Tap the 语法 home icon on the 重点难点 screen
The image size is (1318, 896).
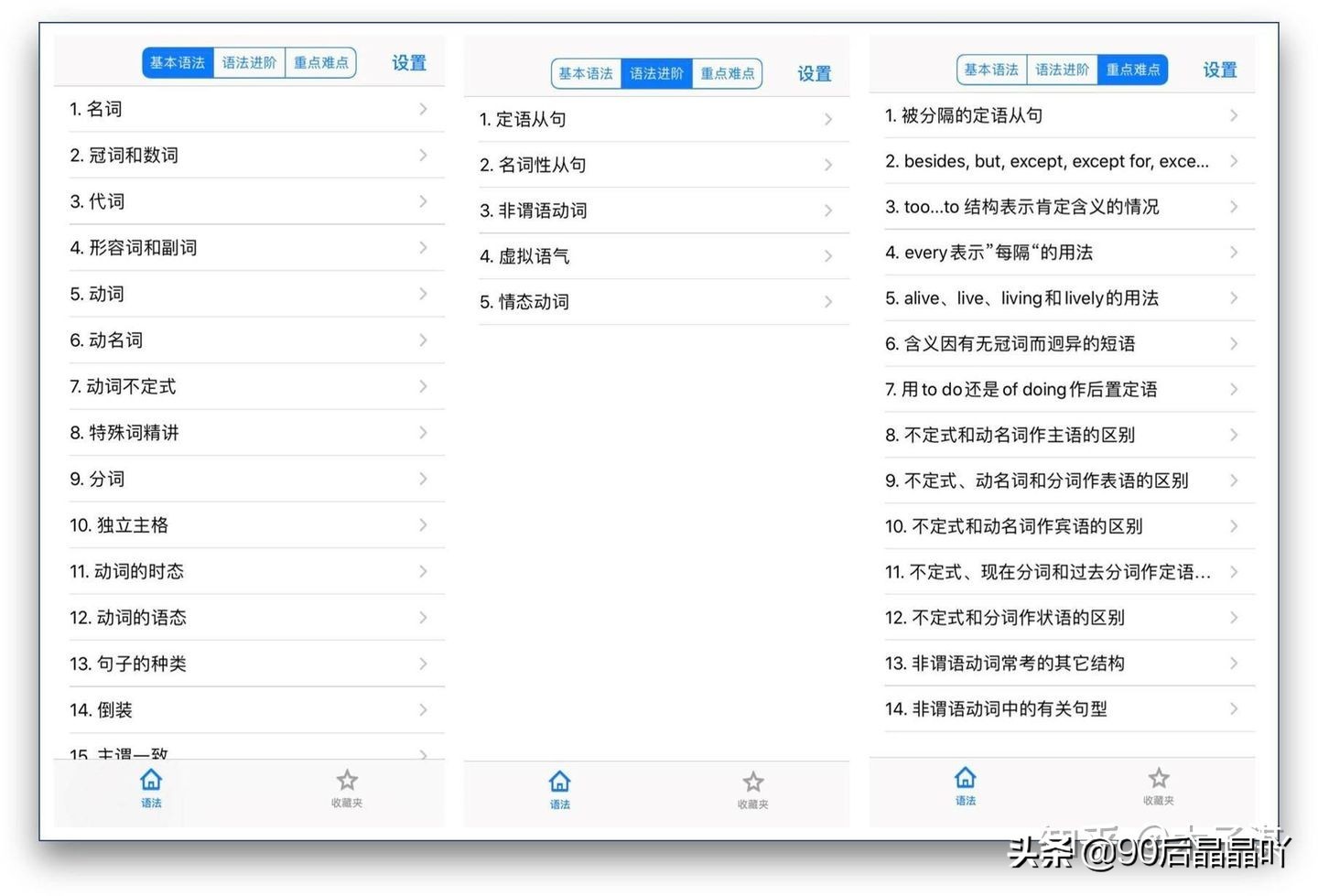pos(965,783)
